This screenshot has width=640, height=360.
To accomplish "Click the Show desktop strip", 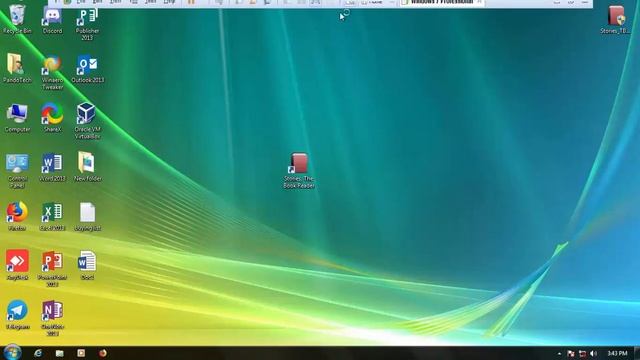I will tap(637, 353).
